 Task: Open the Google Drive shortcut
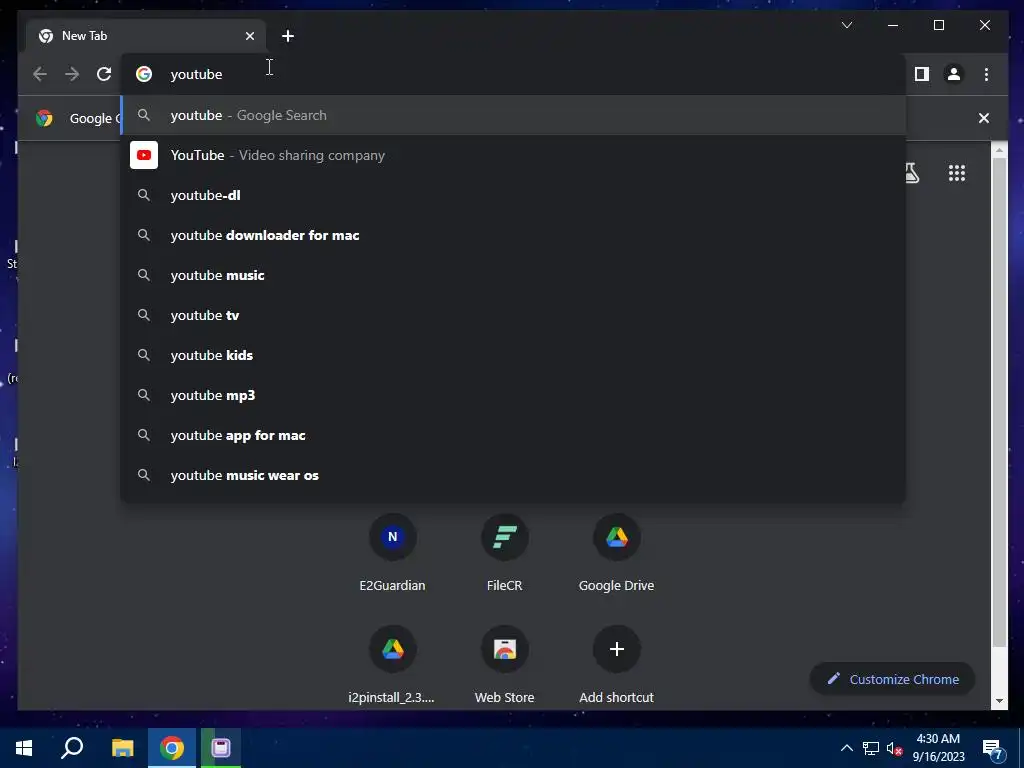[x=616, y=554]
